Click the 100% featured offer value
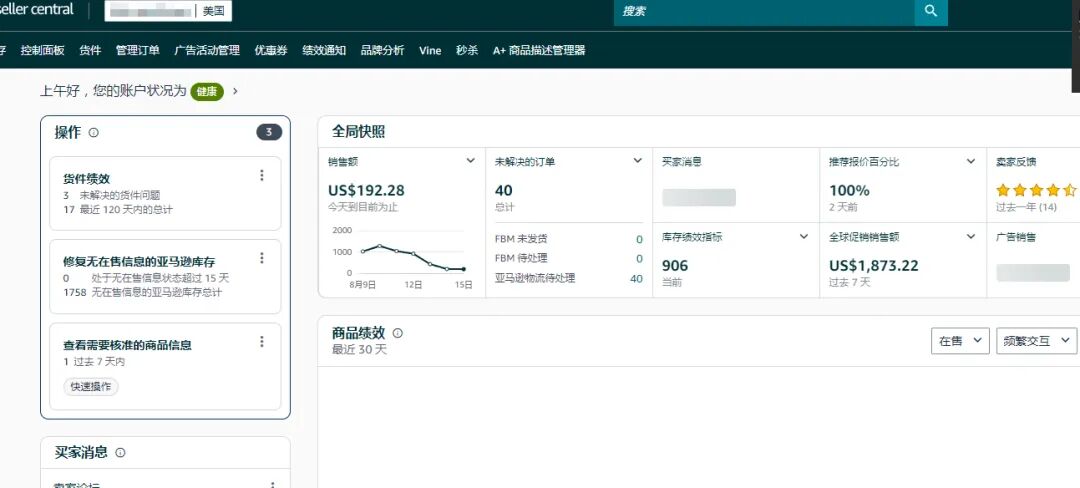The height and width of the screenshot is (488, 1080). click(x=849, y=191)
